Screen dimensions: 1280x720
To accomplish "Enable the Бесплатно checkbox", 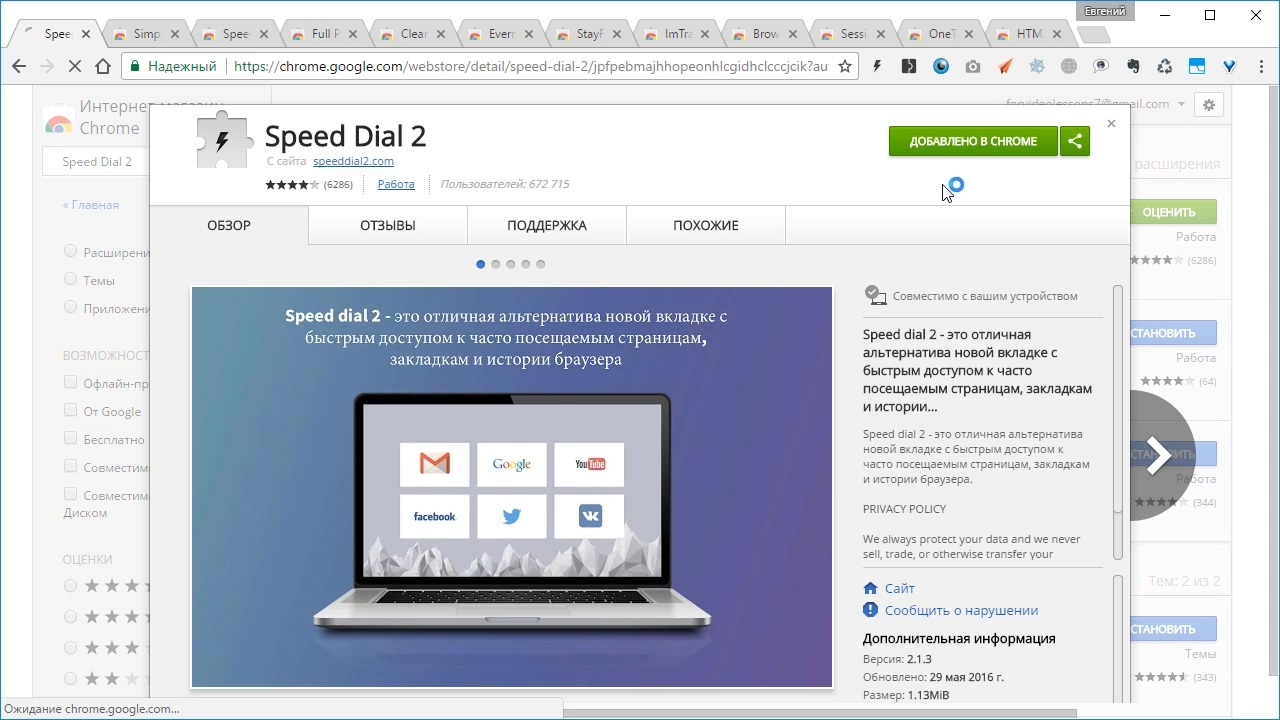I will click(x=70, y=438).
